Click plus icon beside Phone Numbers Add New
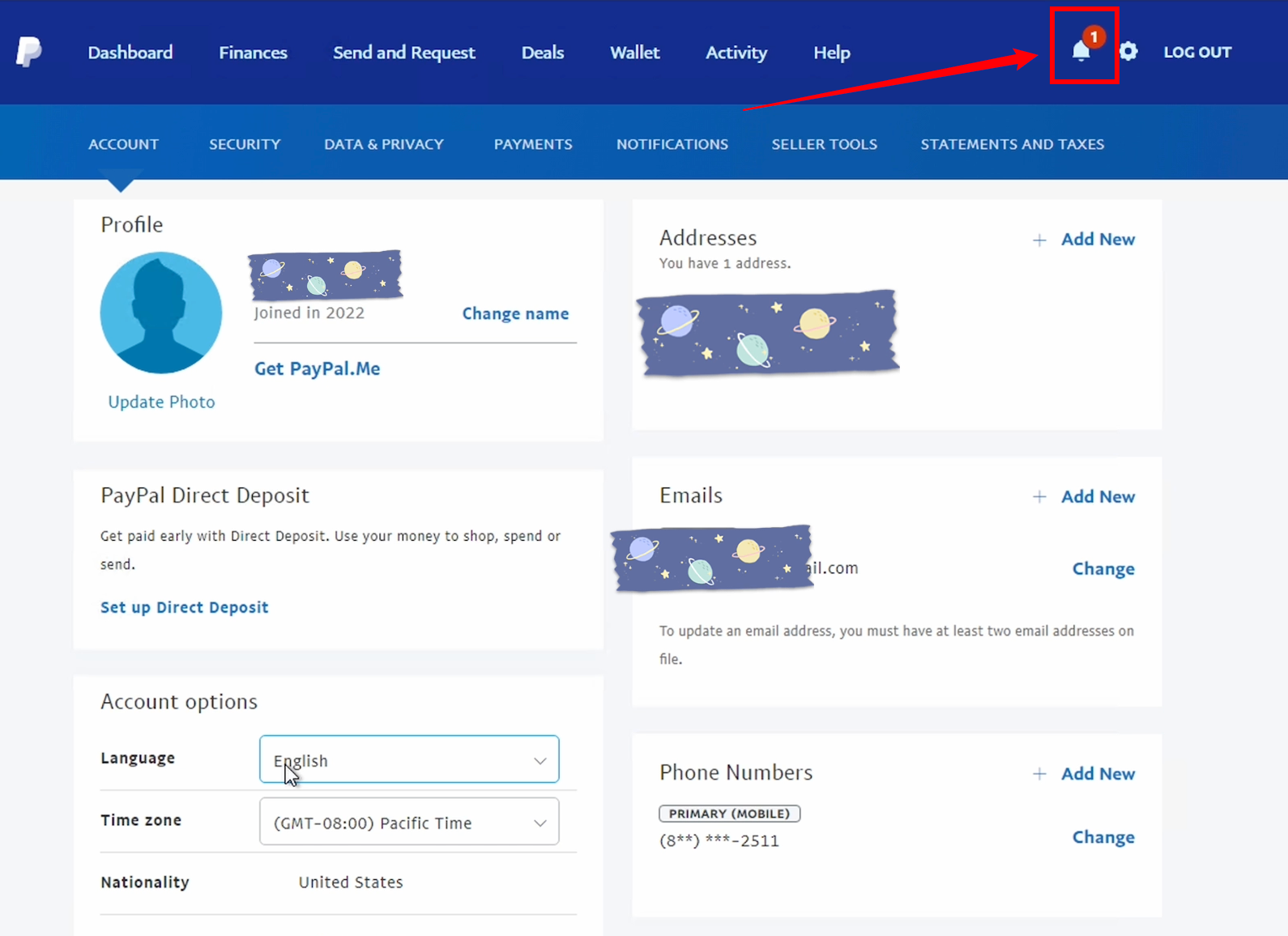This screenshot has width=1288, height=936. [x=1039, y=774]
